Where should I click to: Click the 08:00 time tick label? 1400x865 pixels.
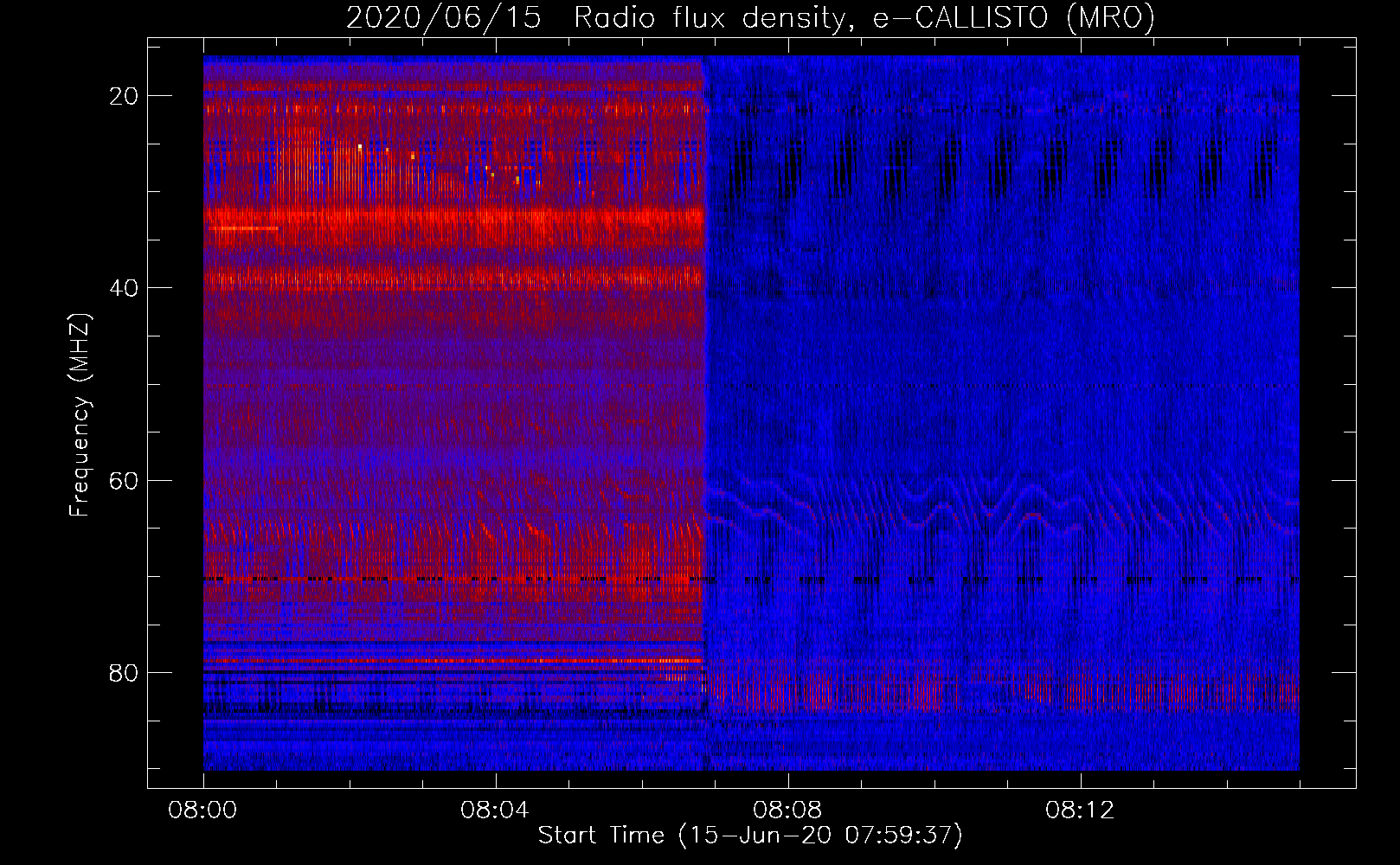point(202,810)
